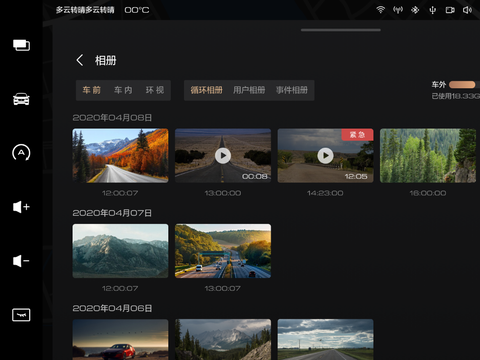Tap the cellular signal tower icon
Viewport: 480px width, 360px height.
(x=398, y=10)
